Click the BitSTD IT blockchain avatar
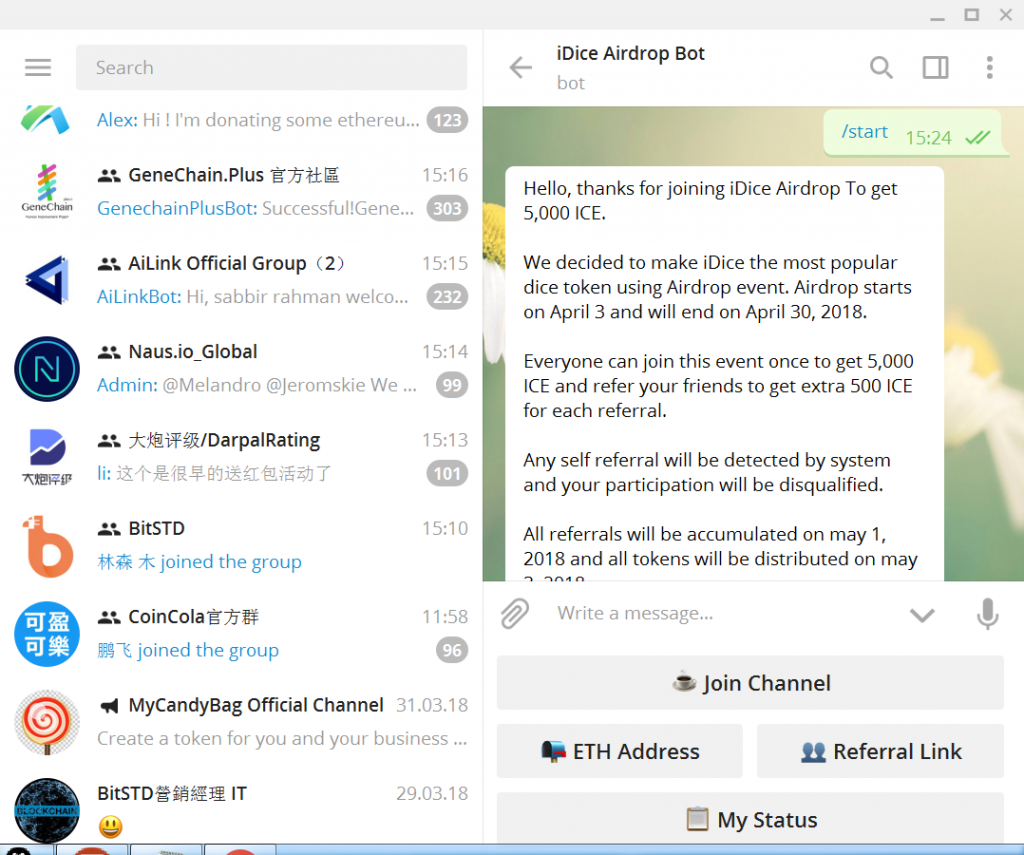 pyautogui.click(x=47, y=811)
